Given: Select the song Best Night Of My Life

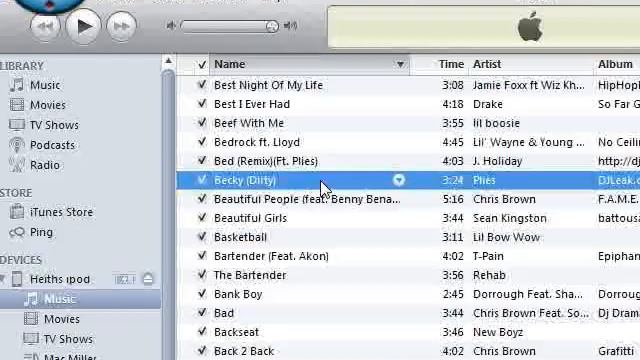Looking at the screenshot, I should click(x=269, y=85).
